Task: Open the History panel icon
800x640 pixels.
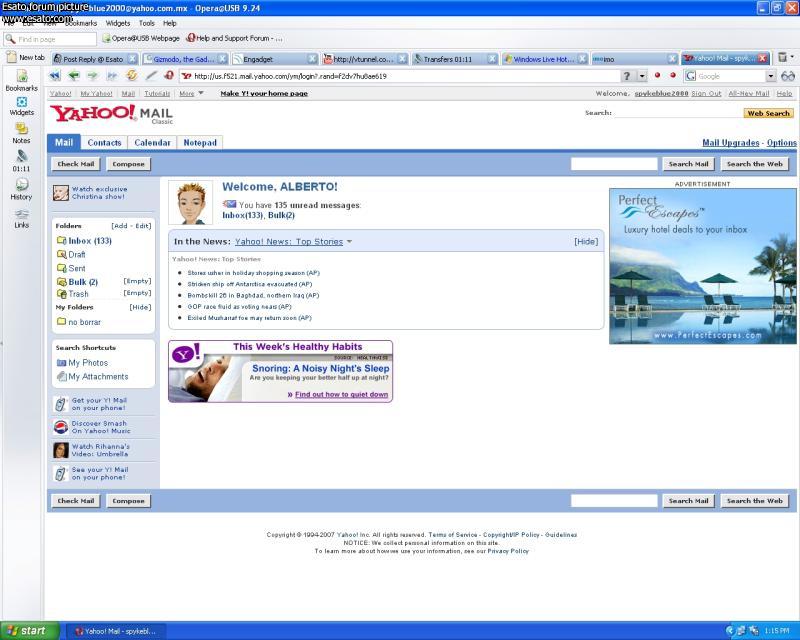Action: coord(21,184)
